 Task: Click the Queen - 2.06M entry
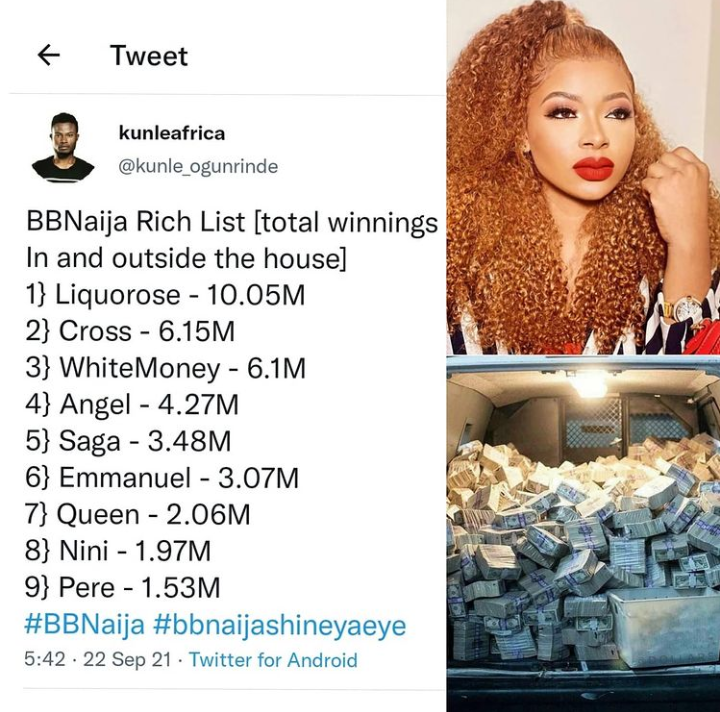tap(138, 515)
